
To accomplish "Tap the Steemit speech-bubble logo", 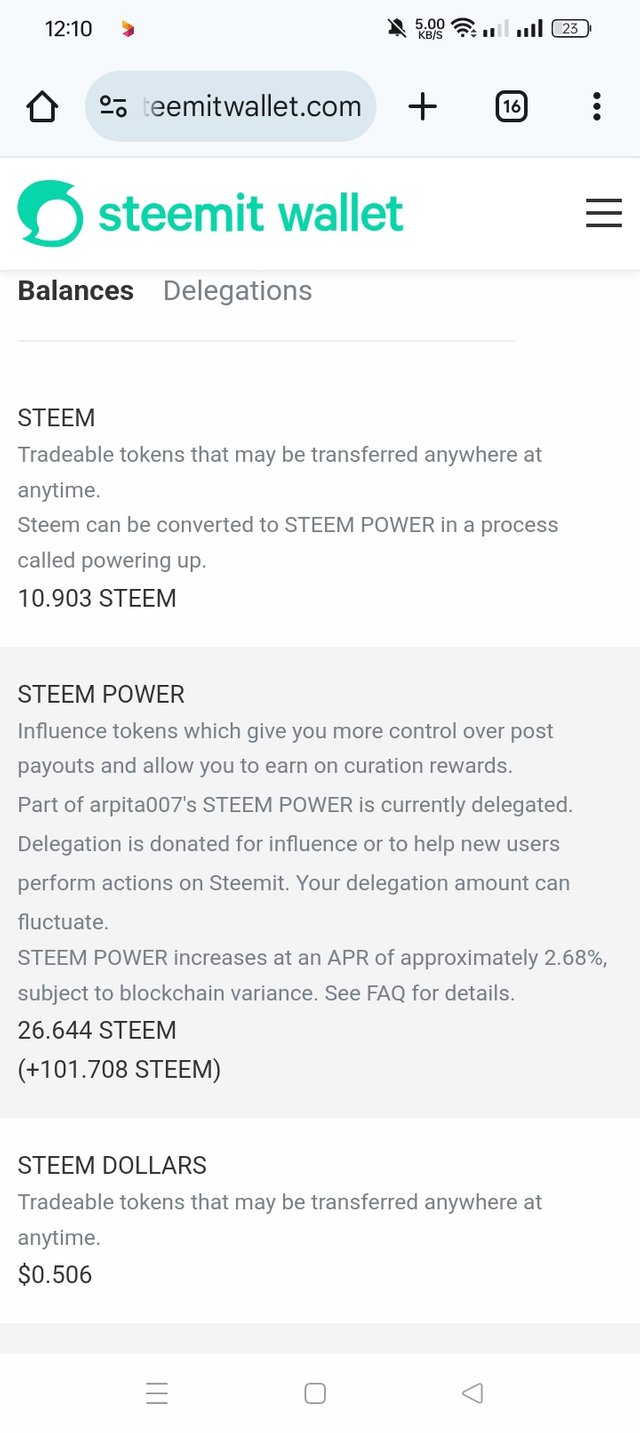I will click(x=50, y=213).
